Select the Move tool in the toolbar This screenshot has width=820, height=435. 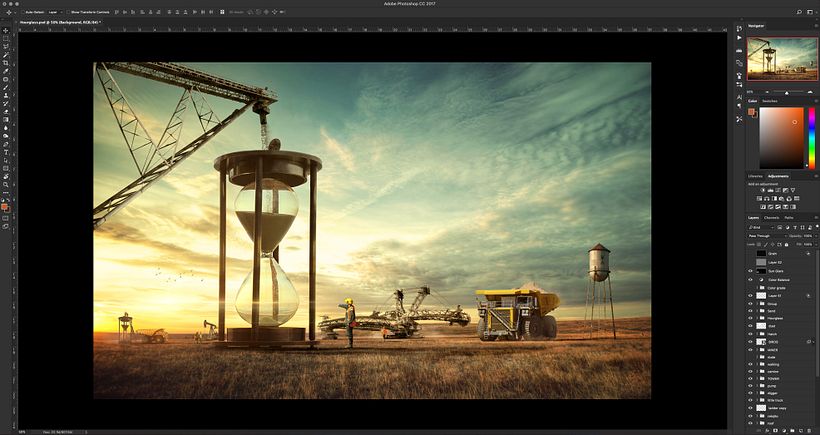[x=6, y=31]
